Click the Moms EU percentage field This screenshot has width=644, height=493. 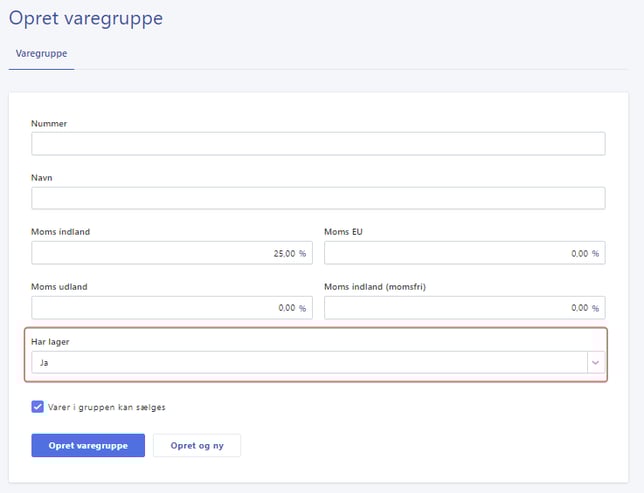pos(464,253)
